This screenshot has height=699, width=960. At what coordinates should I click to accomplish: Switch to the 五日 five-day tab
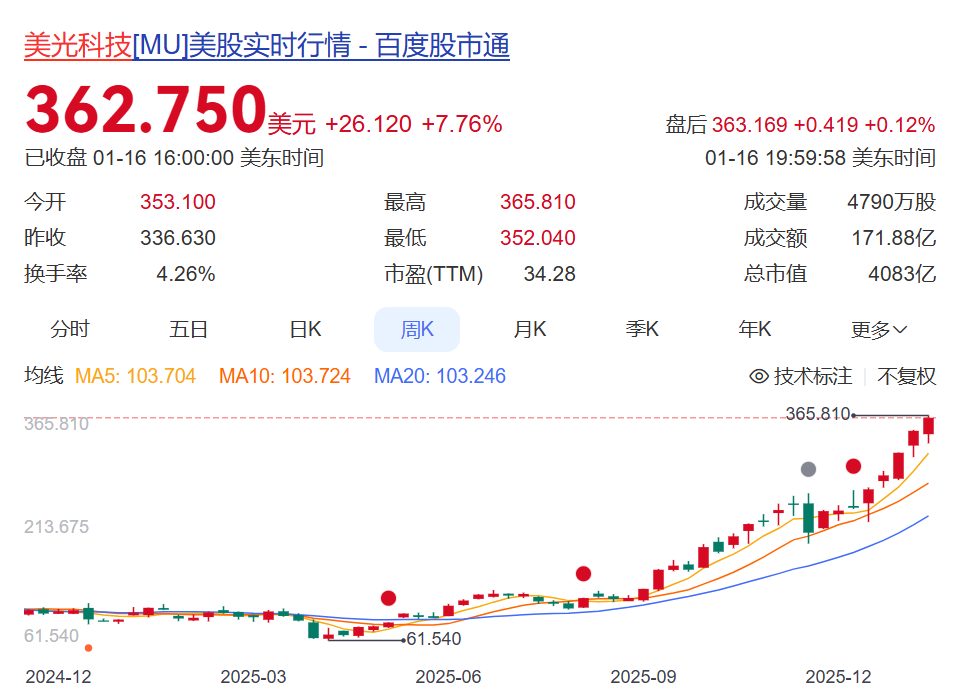tap(189, 328)
